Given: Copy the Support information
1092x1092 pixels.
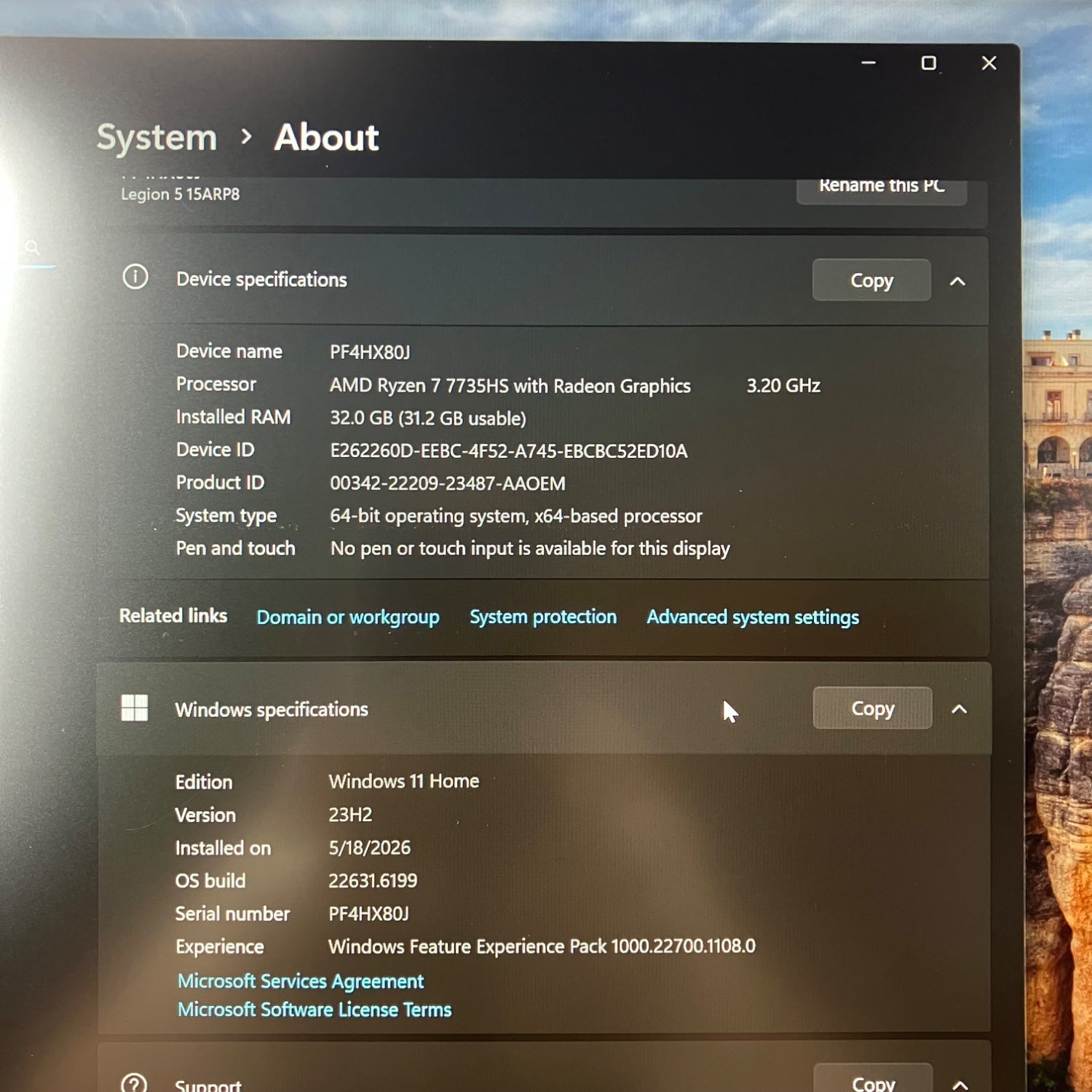Looking at the screenshot, I should [x=873, y=1080].
